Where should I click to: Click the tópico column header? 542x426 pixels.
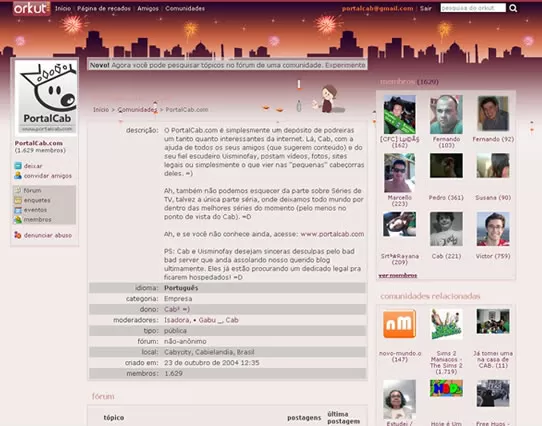click(x=114, y=418)
